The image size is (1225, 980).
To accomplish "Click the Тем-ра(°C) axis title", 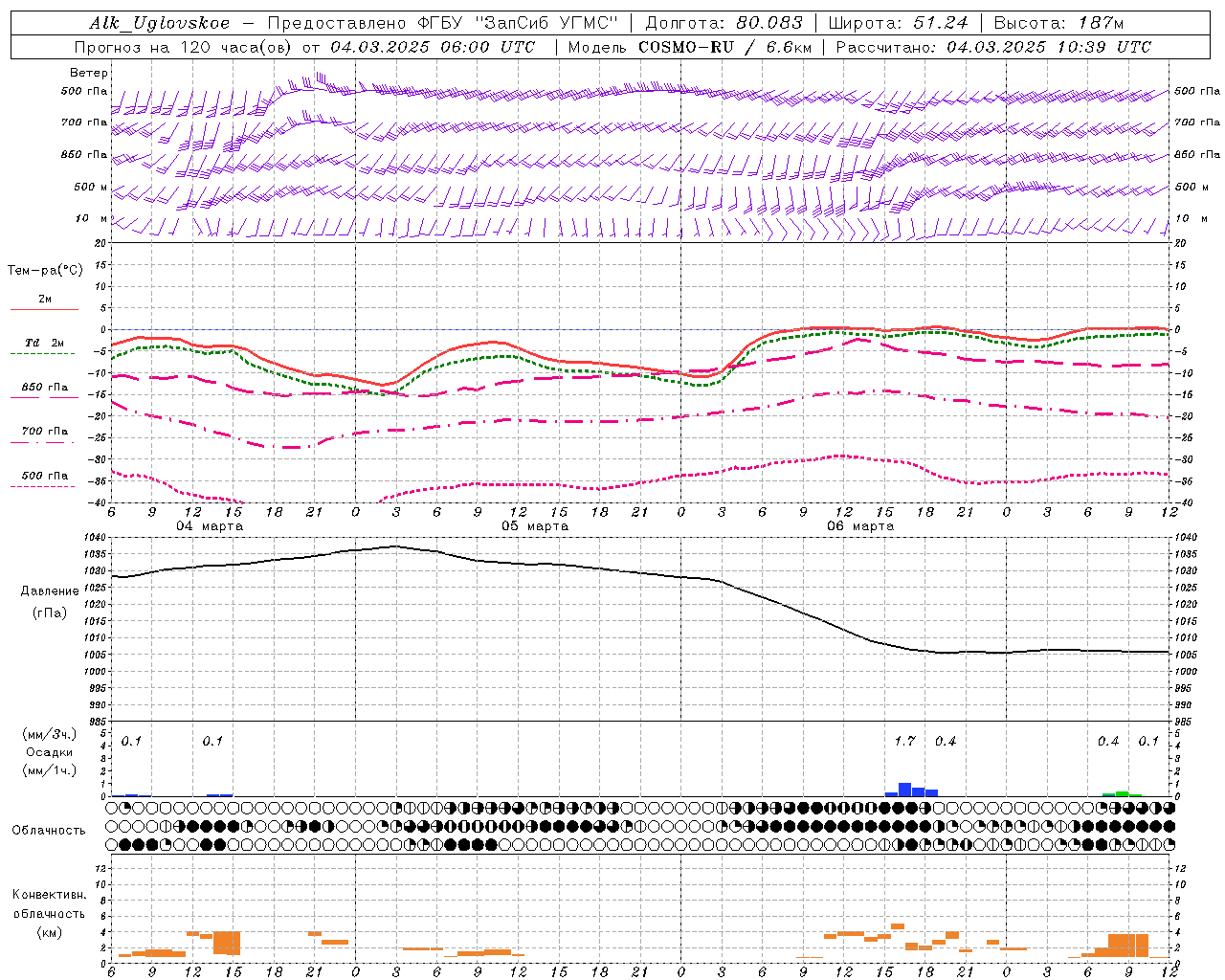I will click(x=45, y=271).
